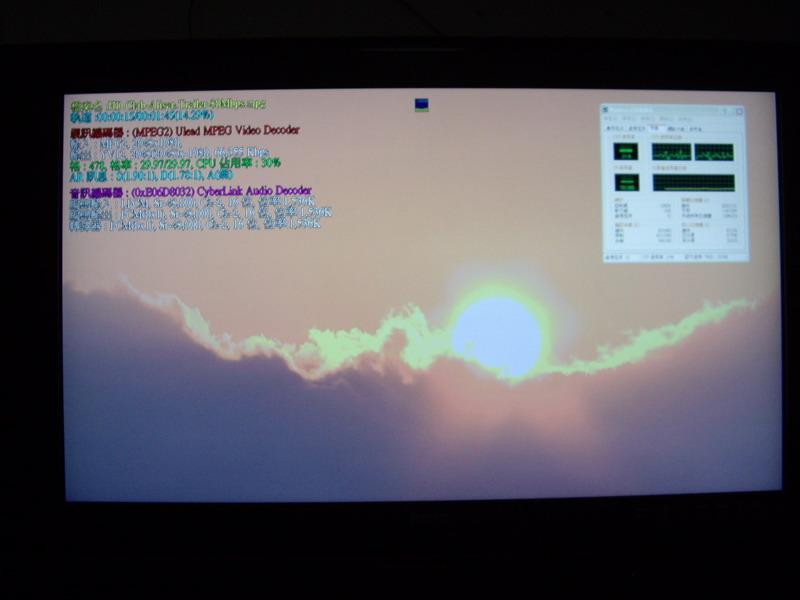Click the Page File Usage History graph
This screenshot has width=800, height=600.
coord(693,181)
